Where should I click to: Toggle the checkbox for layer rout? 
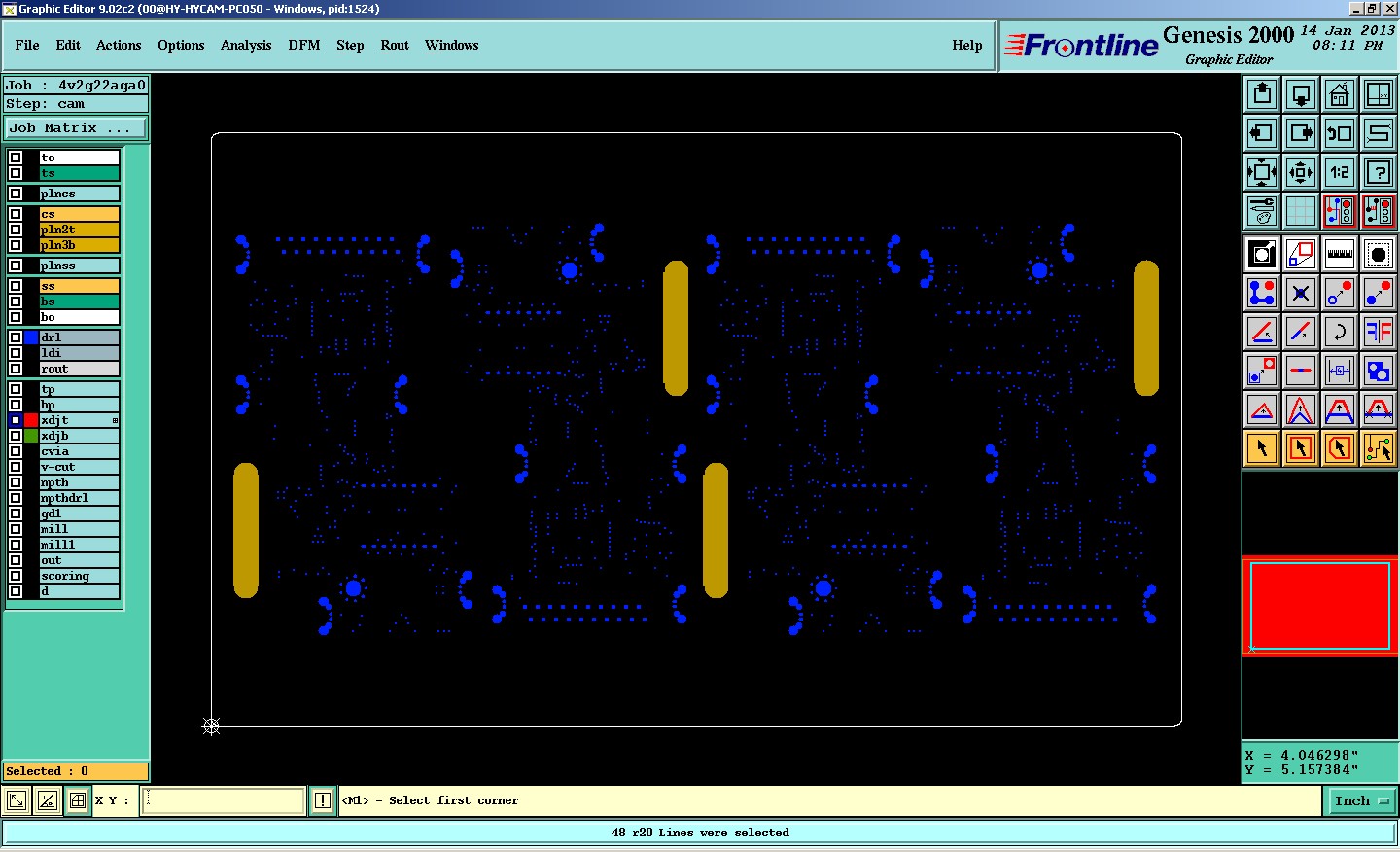click(16, 369)
